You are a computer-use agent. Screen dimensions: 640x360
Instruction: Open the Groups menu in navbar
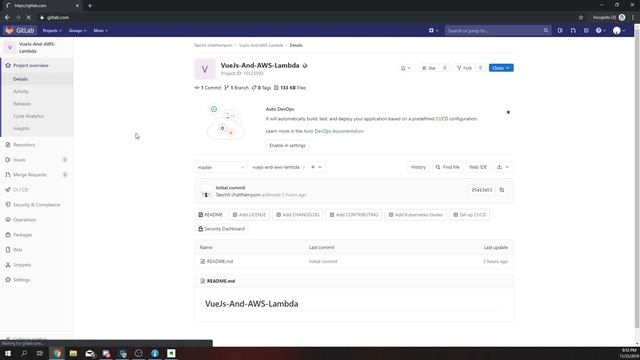[78, 31]
